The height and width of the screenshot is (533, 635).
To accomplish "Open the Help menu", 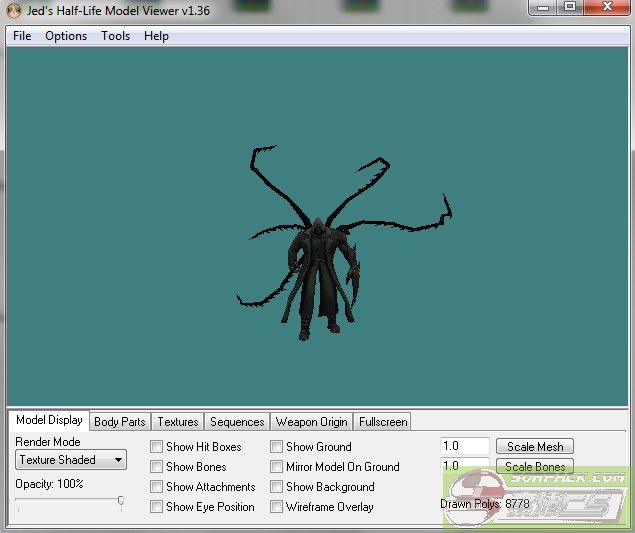I will 156,36.
